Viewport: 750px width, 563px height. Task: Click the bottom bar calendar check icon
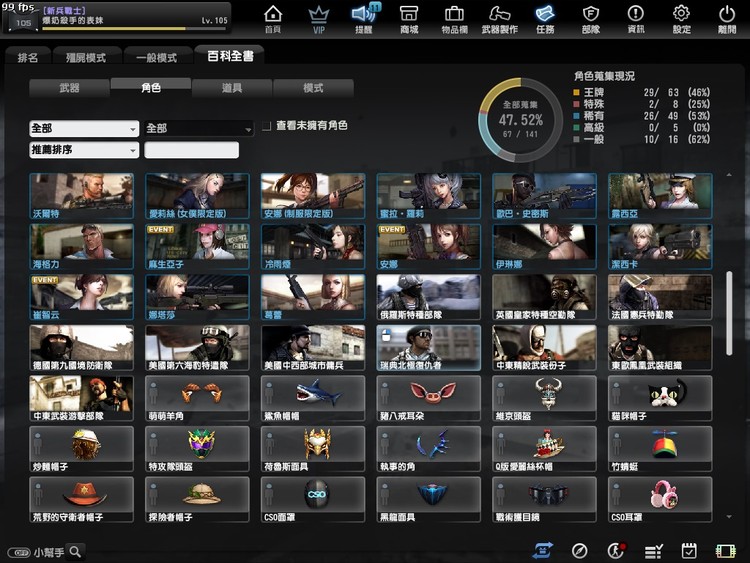tap(689, 551)
